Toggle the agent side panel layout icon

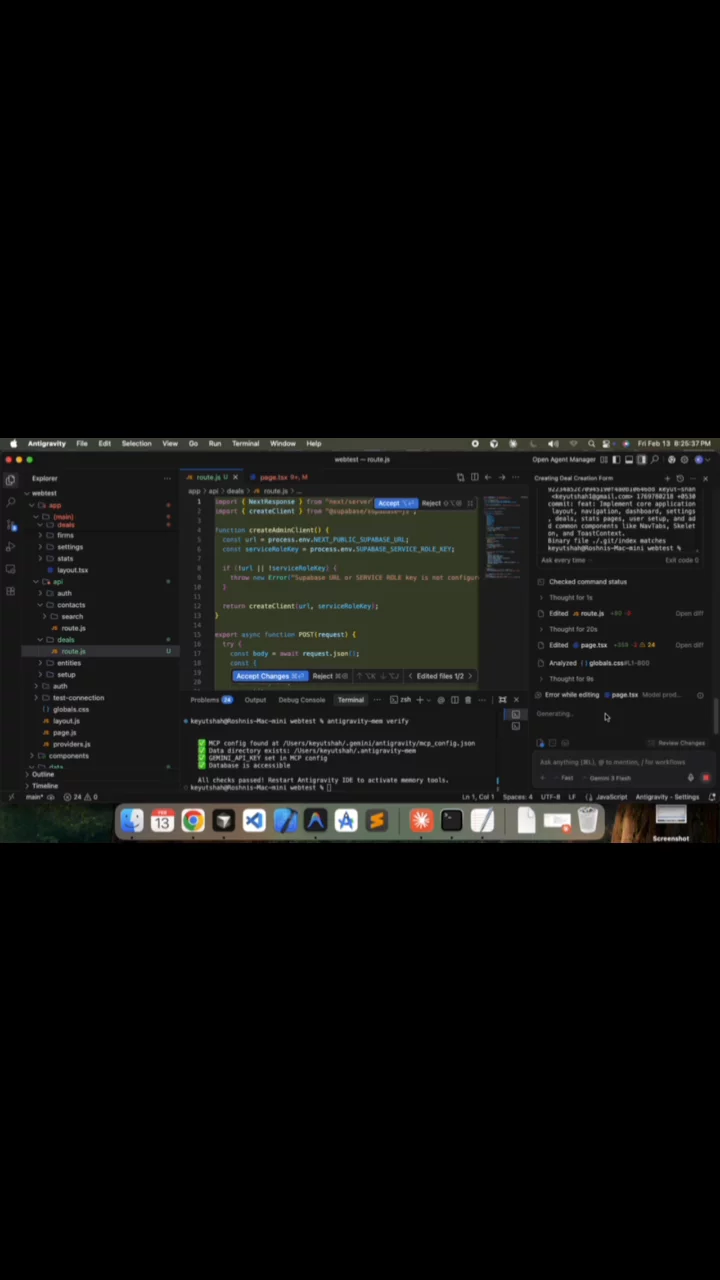(641, 459)
